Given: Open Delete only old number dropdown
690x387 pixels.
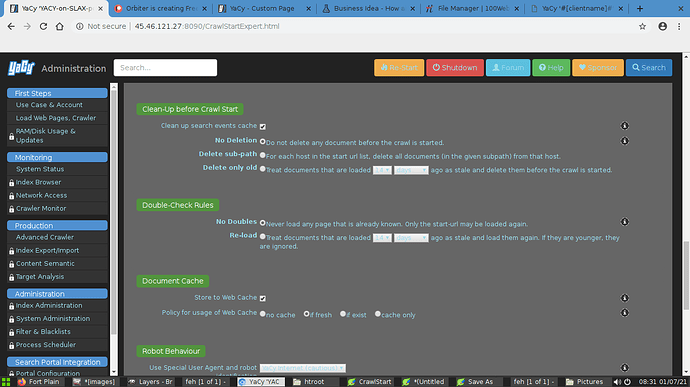Looking at the screenshot, I should [x=382, y=170].
